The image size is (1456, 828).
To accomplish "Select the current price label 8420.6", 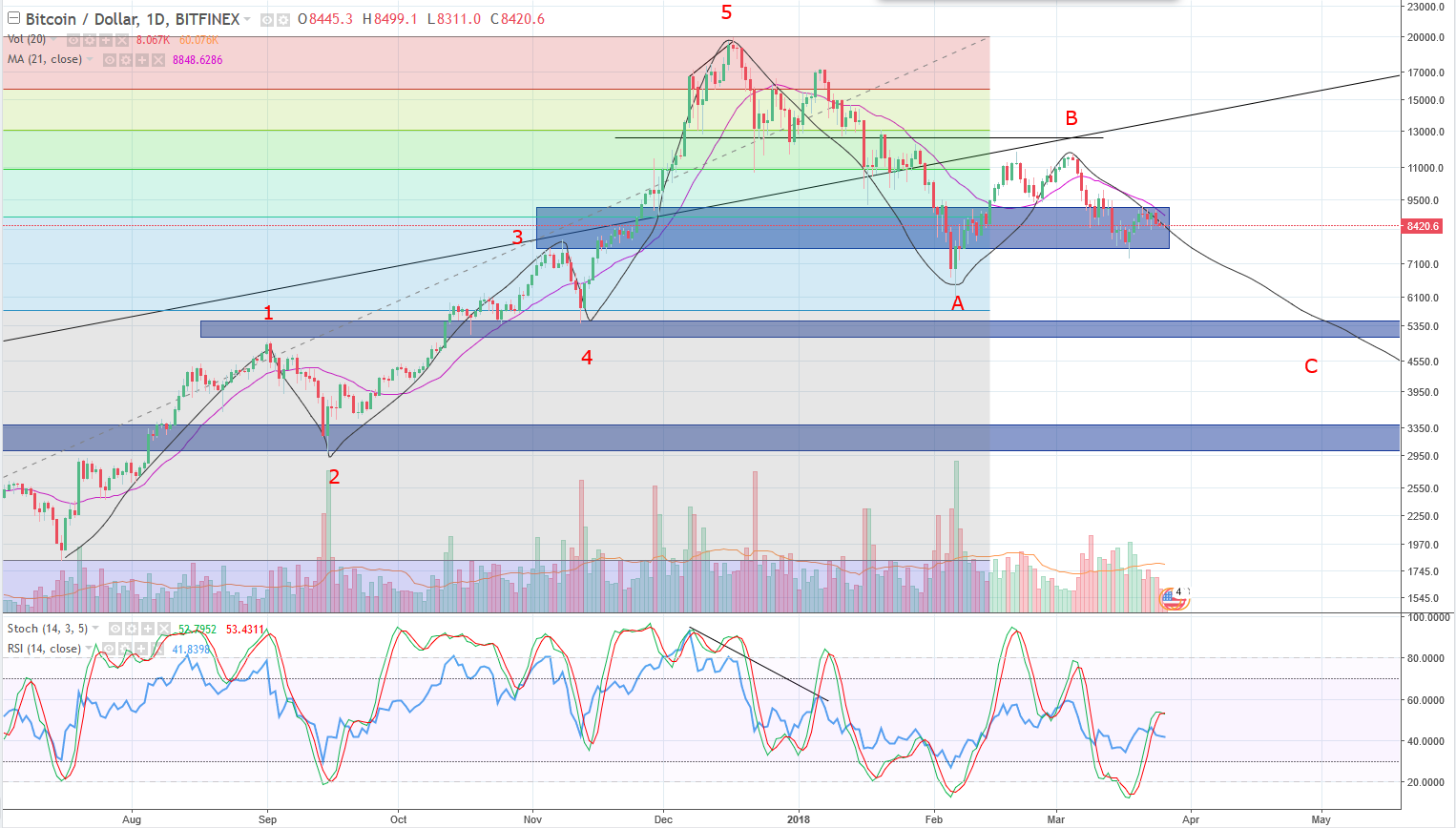I will 1422,226.
